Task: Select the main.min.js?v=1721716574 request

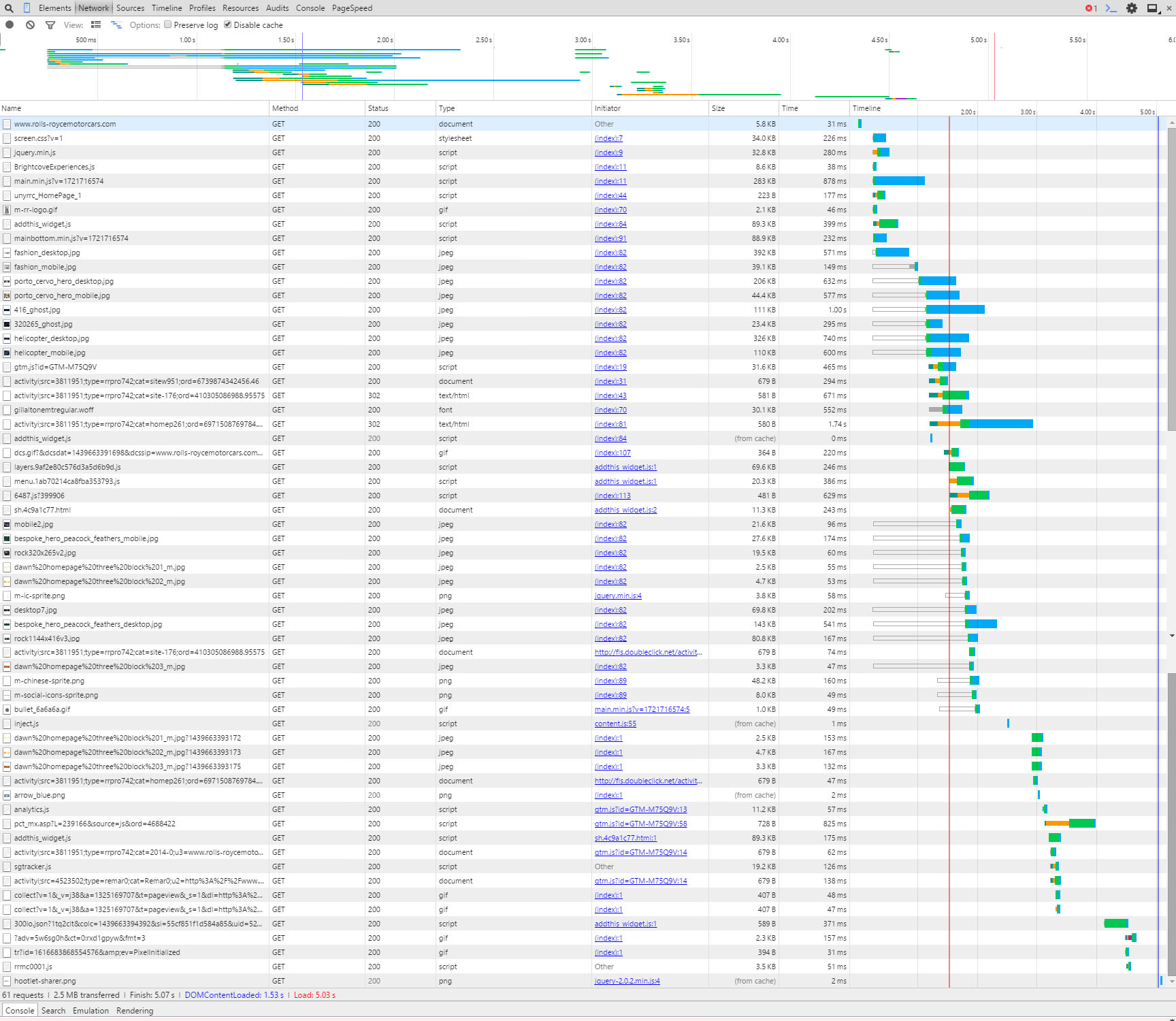Action: (59, 181)
